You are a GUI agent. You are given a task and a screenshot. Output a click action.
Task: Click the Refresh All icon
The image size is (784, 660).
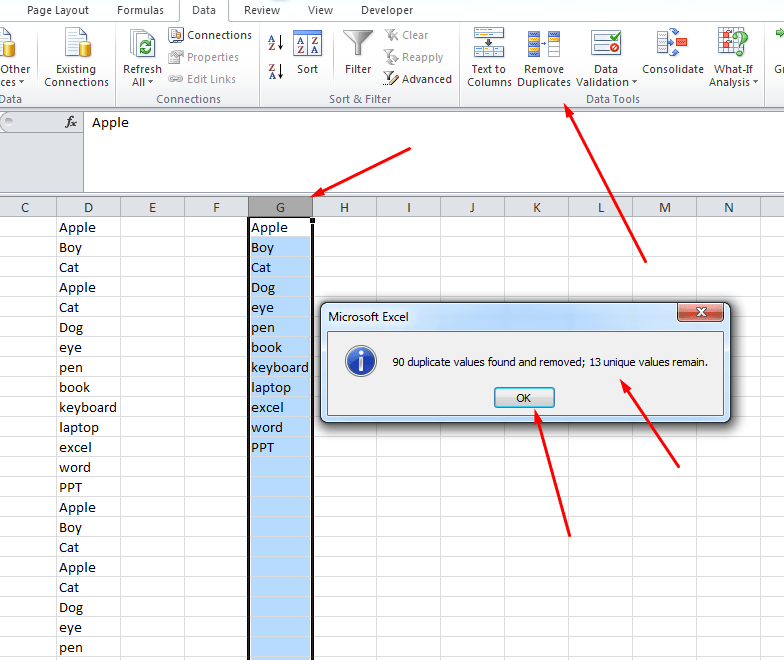tap(142, 44)
